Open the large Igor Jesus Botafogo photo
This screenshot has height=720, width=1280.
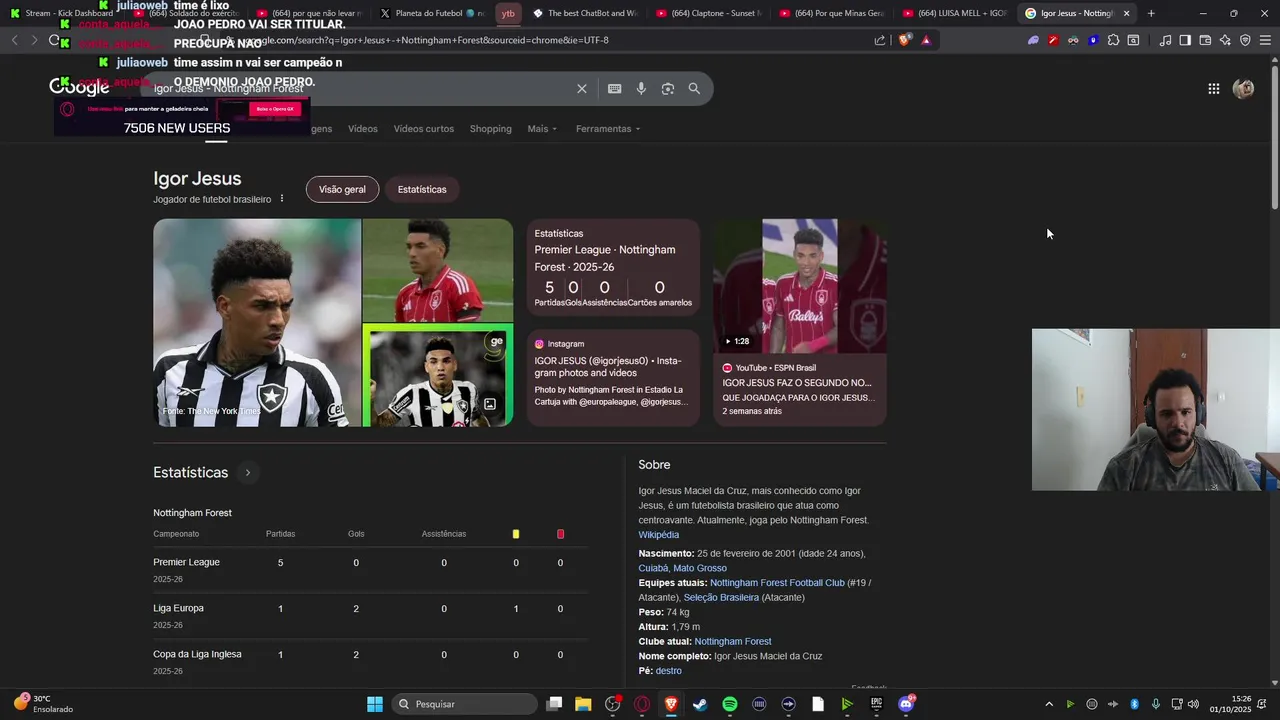click(257, 323)
